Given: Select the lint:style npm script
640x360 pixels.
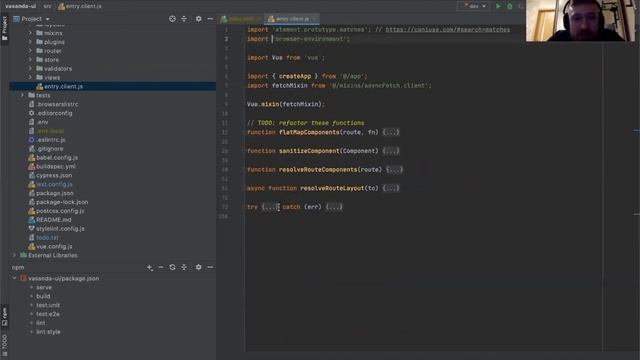Looking at the screenshot, I should point(48,332).
